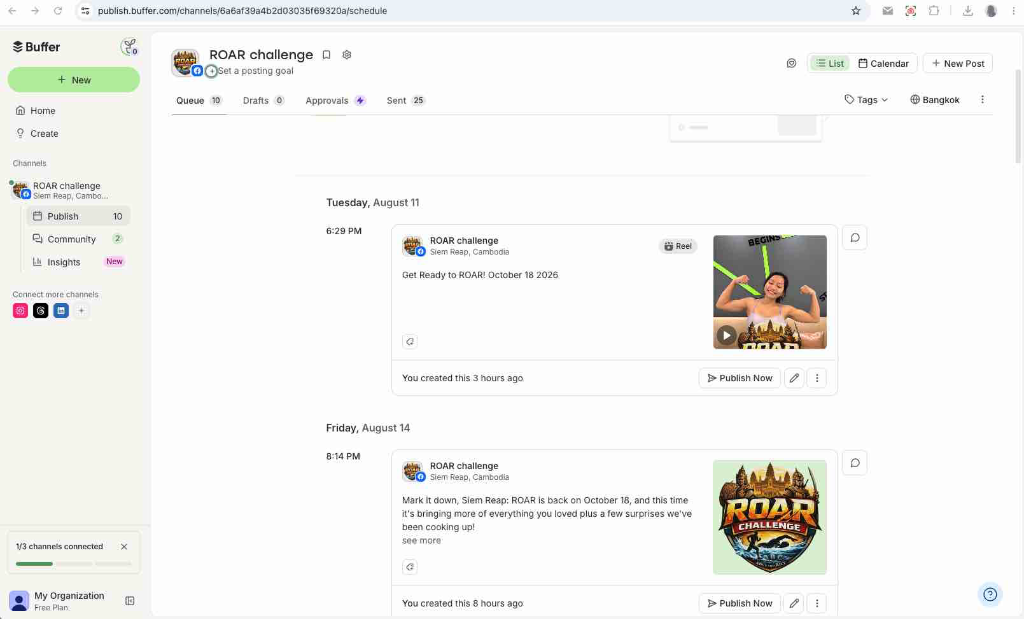Change the Bangkok timezone

click(935, 100)
